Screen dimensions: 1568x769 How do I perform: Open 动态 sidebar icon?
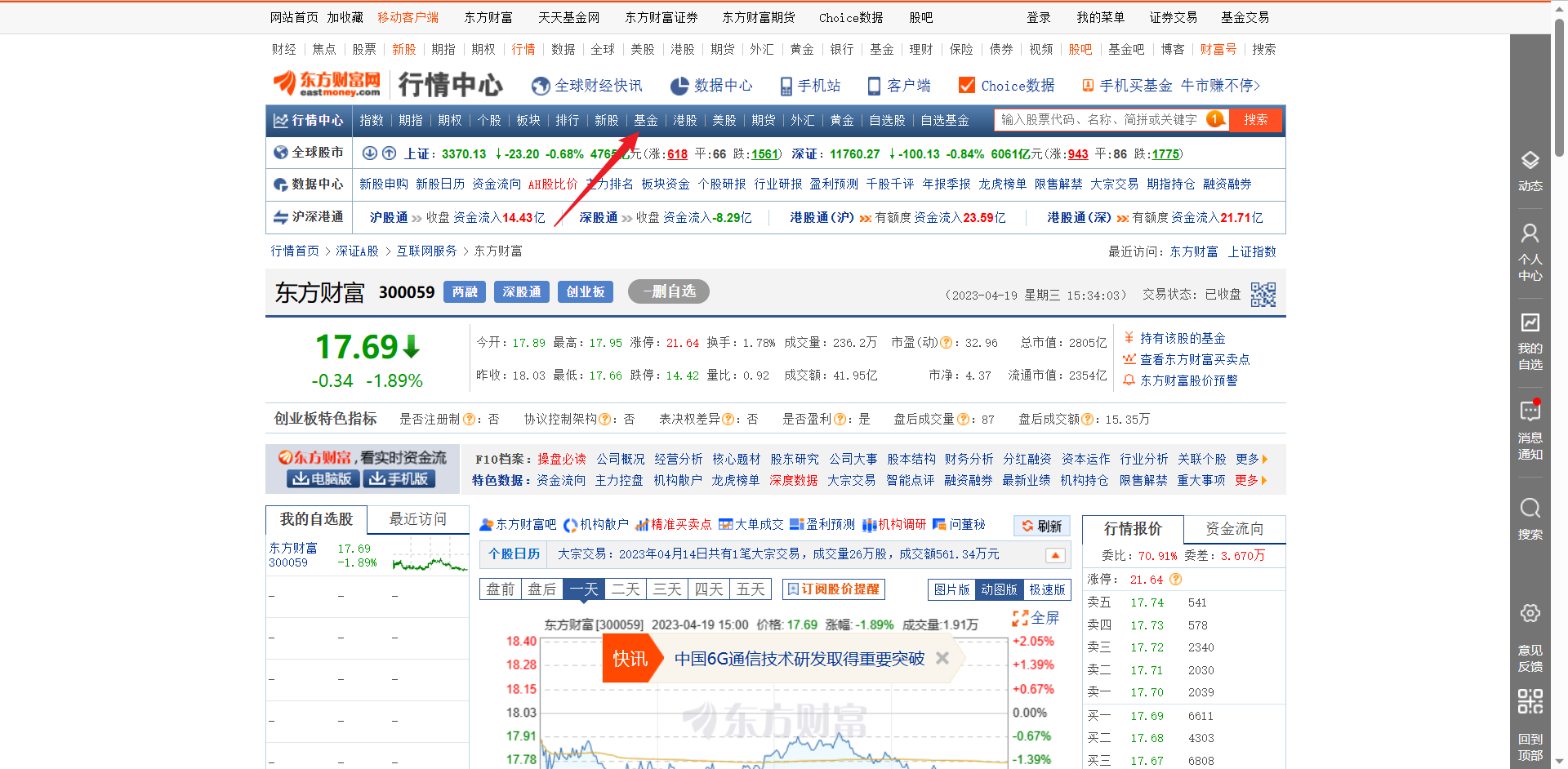(1530, 171)
